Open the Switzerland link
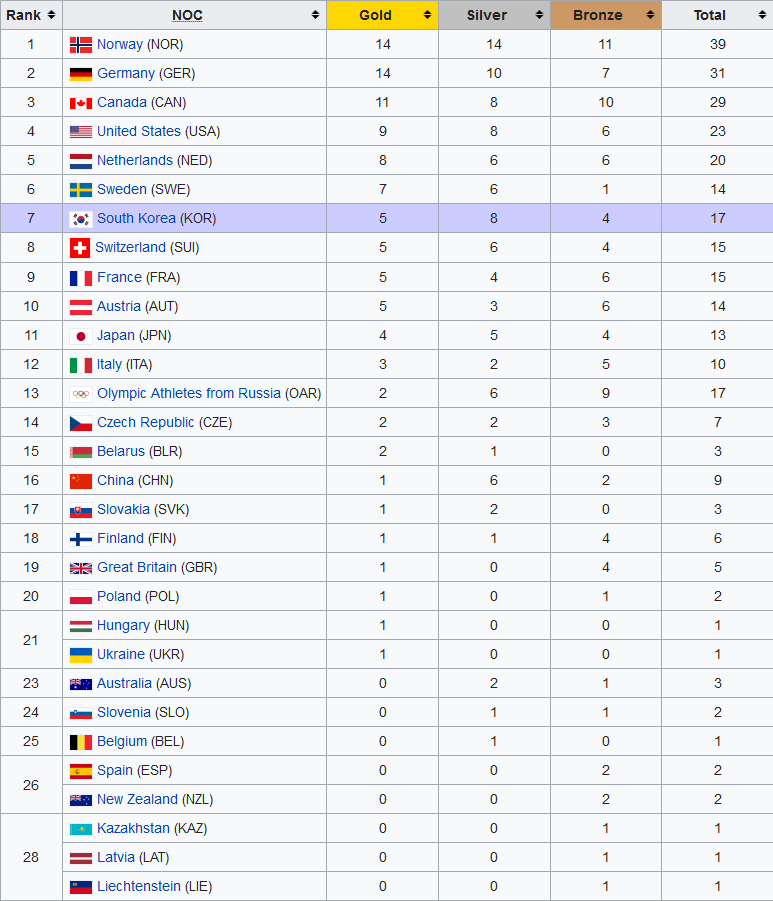 point(130,247)
